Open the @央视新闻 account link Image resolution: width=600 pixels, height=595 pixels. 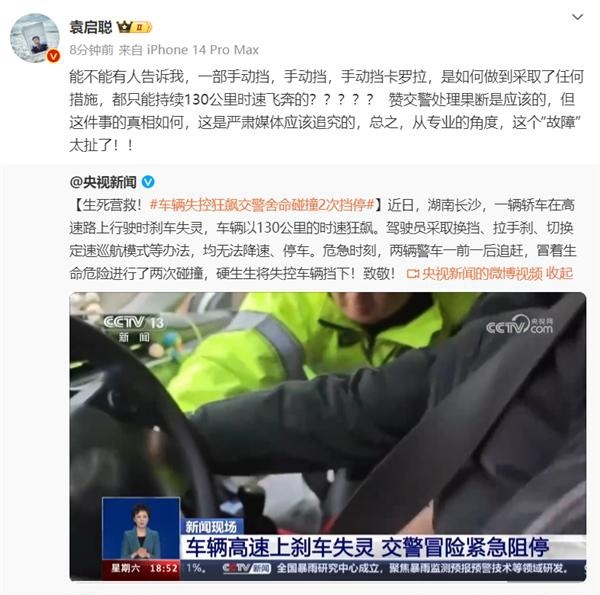[x=103, y=182]
